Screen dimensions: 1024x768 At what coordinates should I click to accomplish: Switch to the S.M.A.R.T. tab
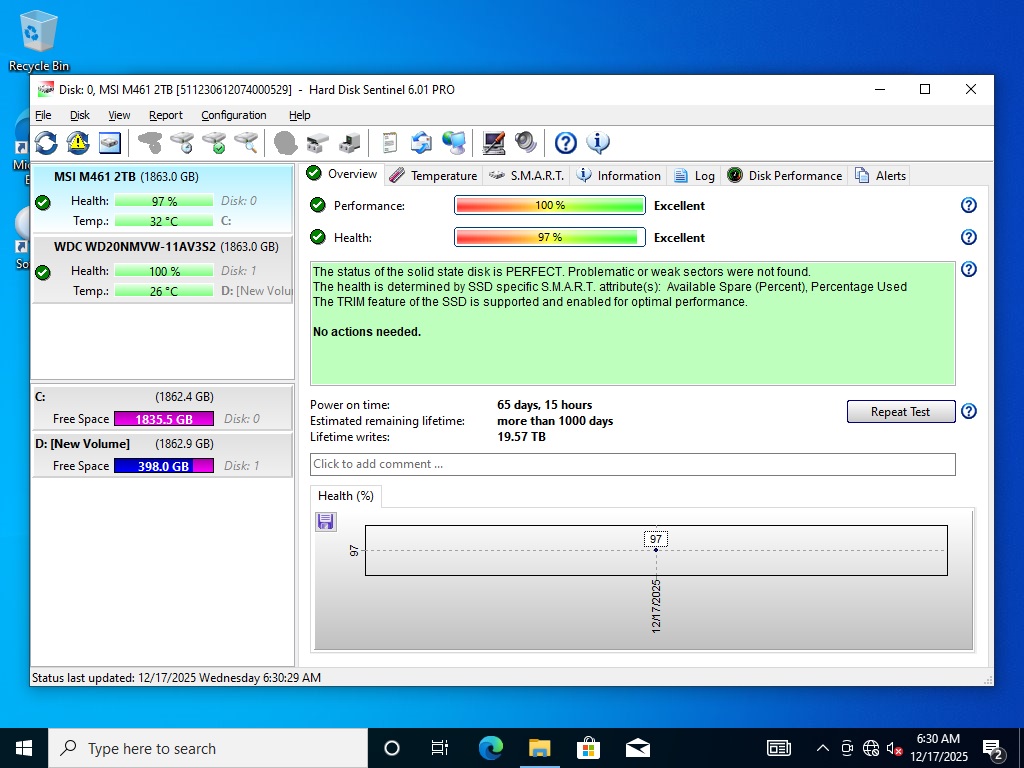click(x=526, y=176)
